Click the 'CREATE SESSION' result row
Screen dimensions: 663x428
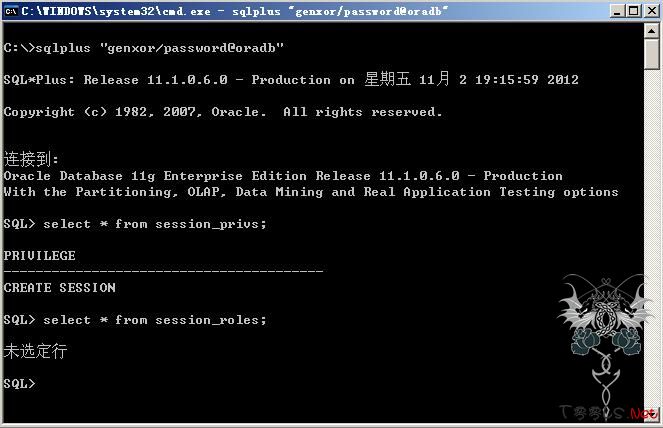click(60, 288)
